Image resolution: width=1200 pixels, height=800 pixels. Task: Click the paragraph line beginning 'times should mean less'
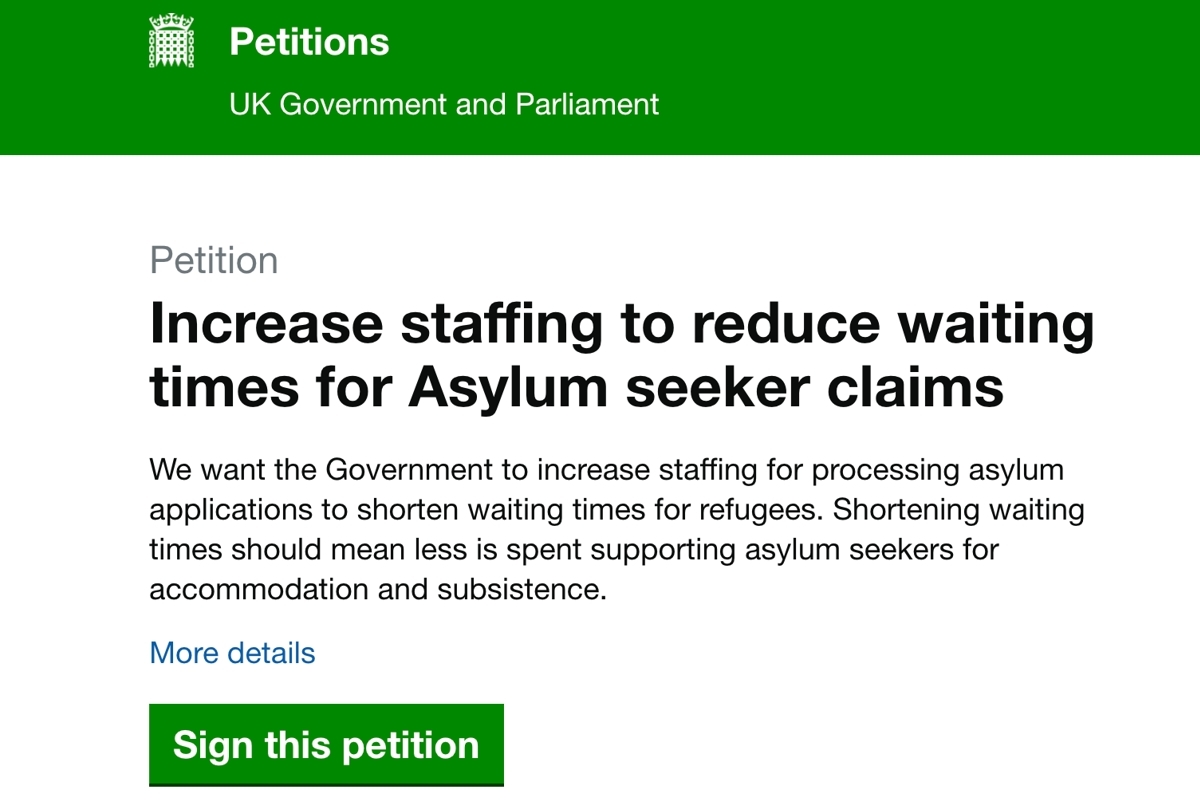tap(574, 550)
